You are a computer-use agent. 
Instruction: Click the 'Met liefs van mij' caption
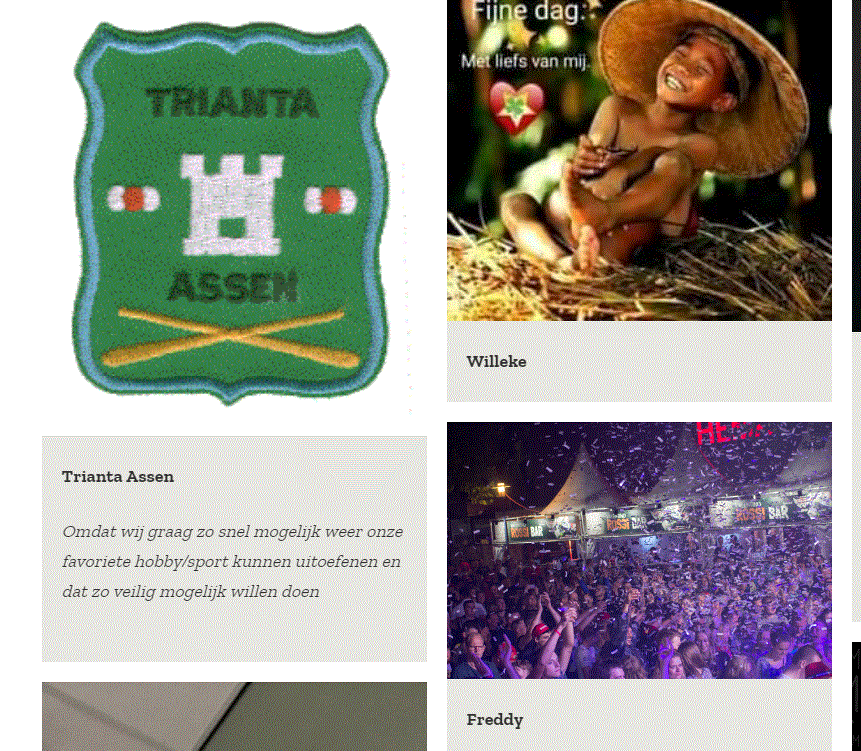click(525, 61)
